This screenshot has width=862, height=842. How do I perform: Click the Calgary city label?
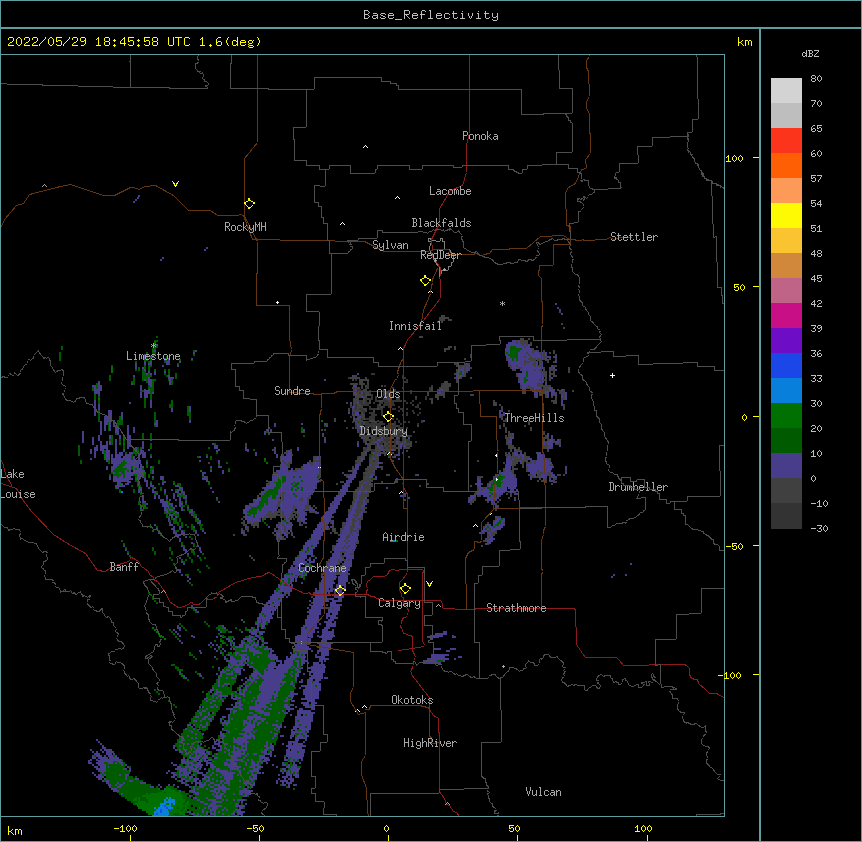(x=400, y=603)
